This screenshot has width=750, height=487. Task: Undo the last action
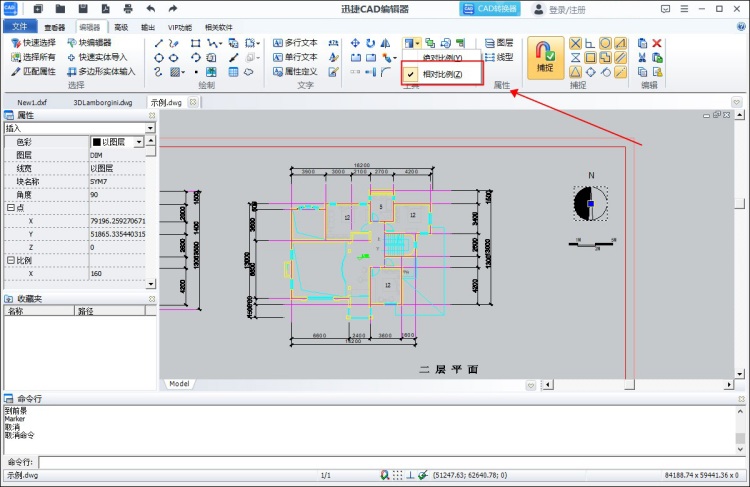151,9
